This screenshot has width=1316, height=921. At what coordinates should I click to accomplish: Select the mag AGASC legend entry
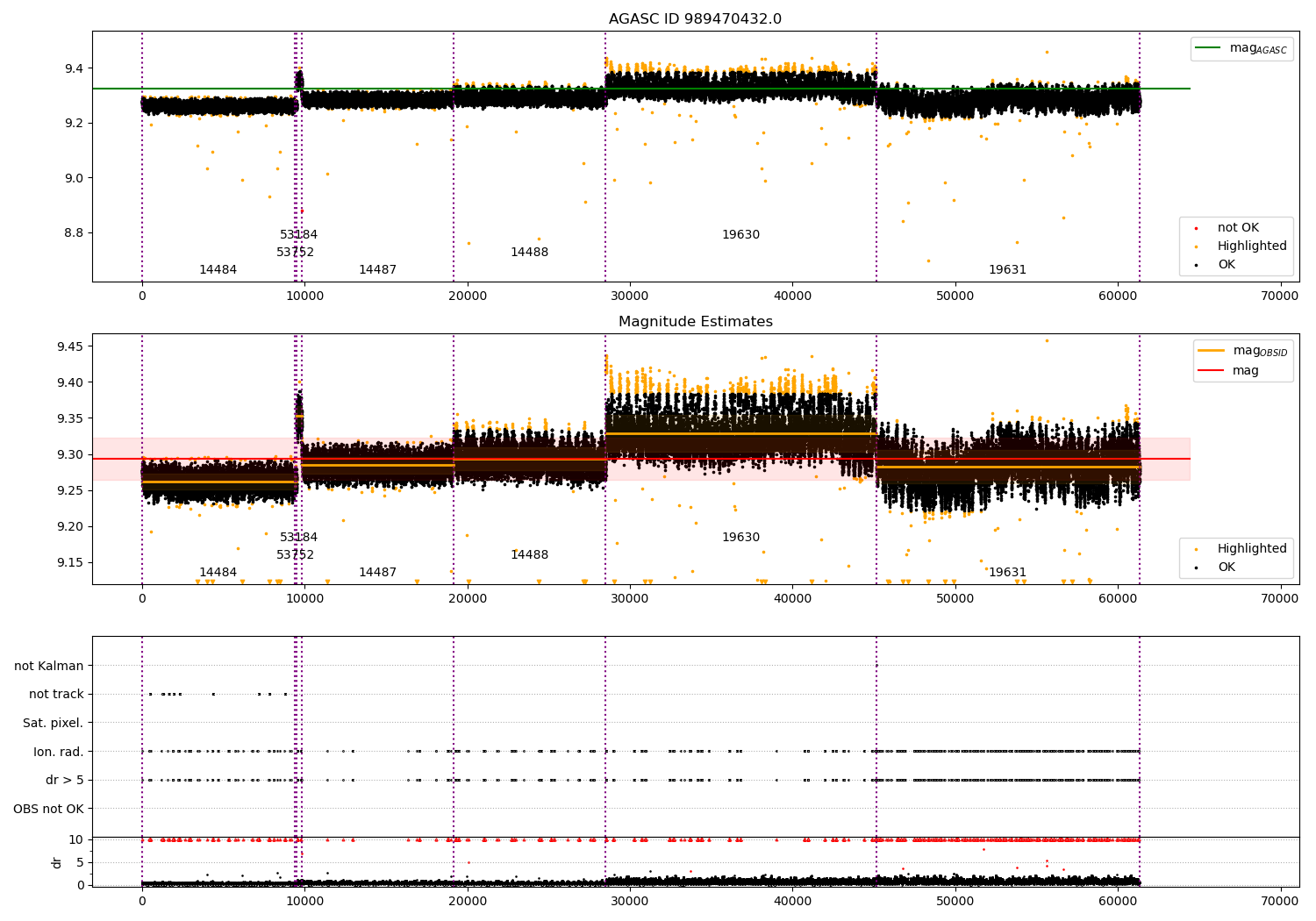(1241, 49)
